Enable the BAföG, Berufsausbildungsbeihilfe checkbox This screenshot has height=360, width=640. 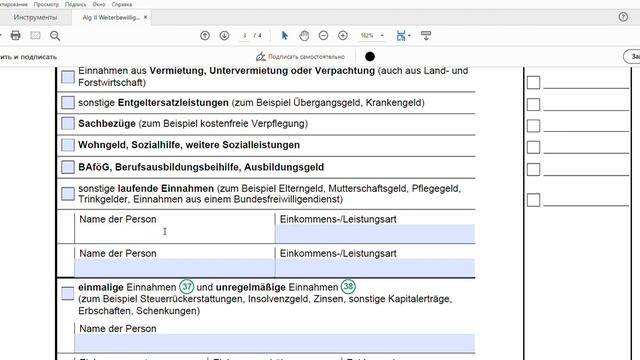coord(68,167)
